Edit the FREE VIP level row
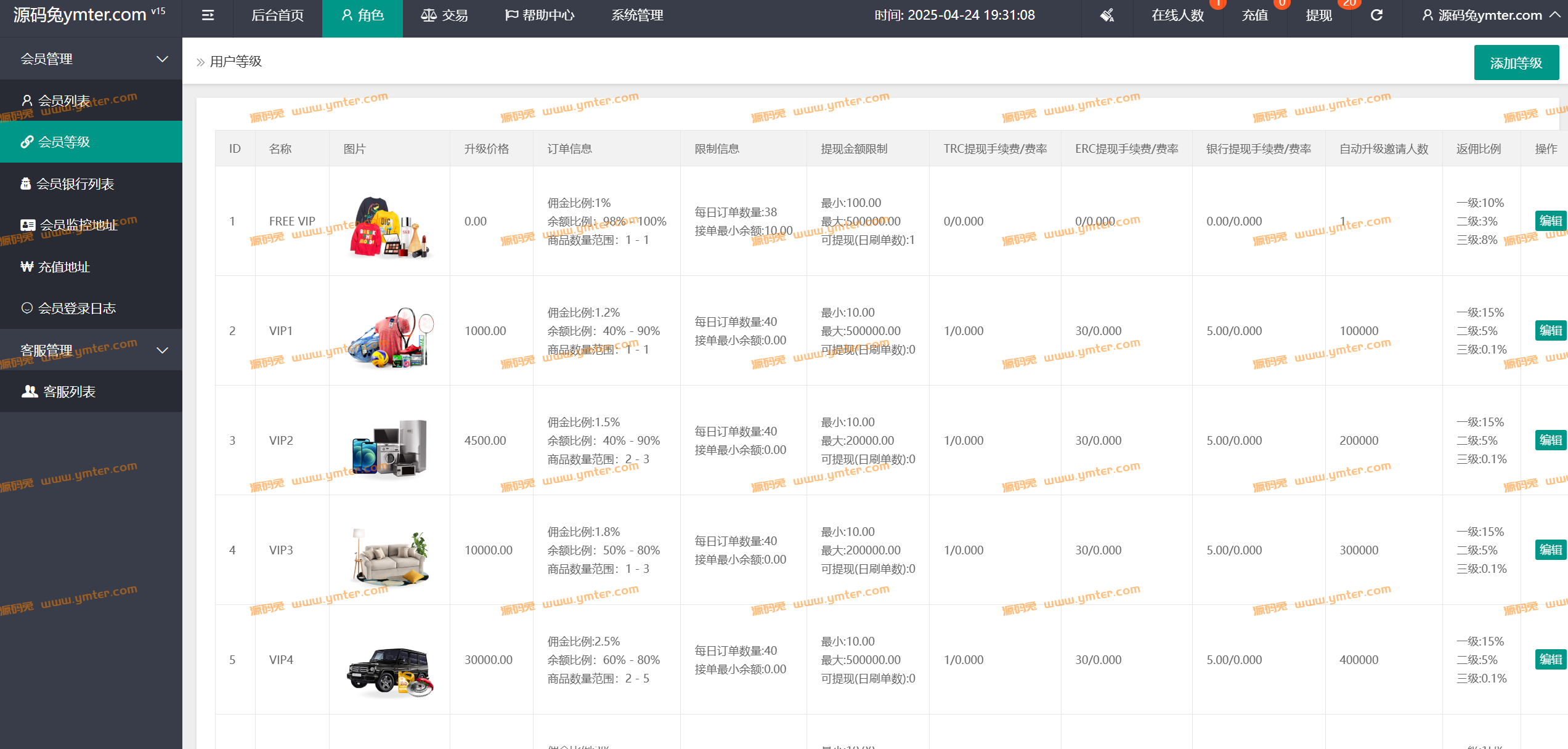This screenshot has width=1568, height=749. tap(1550, 221)
